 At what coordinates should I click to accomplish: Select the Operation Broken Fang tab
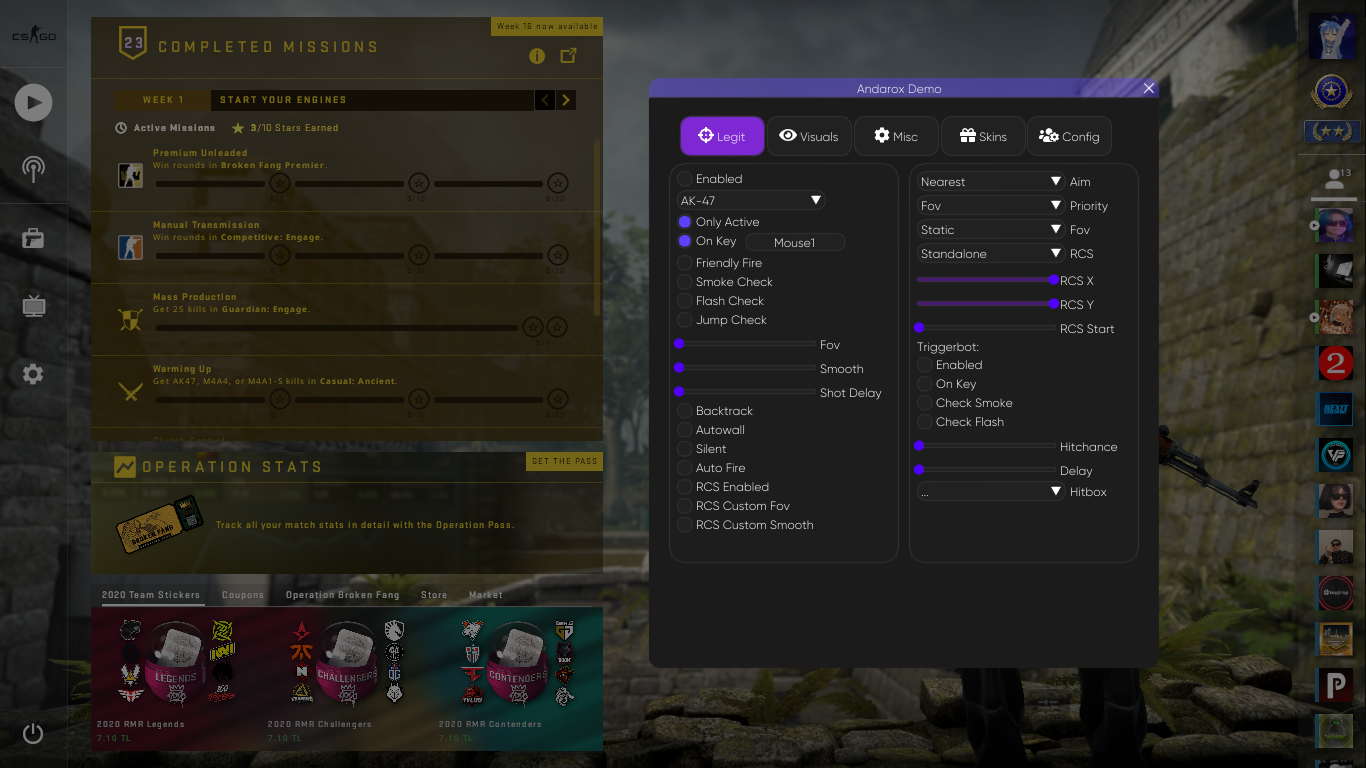[342, 595]
